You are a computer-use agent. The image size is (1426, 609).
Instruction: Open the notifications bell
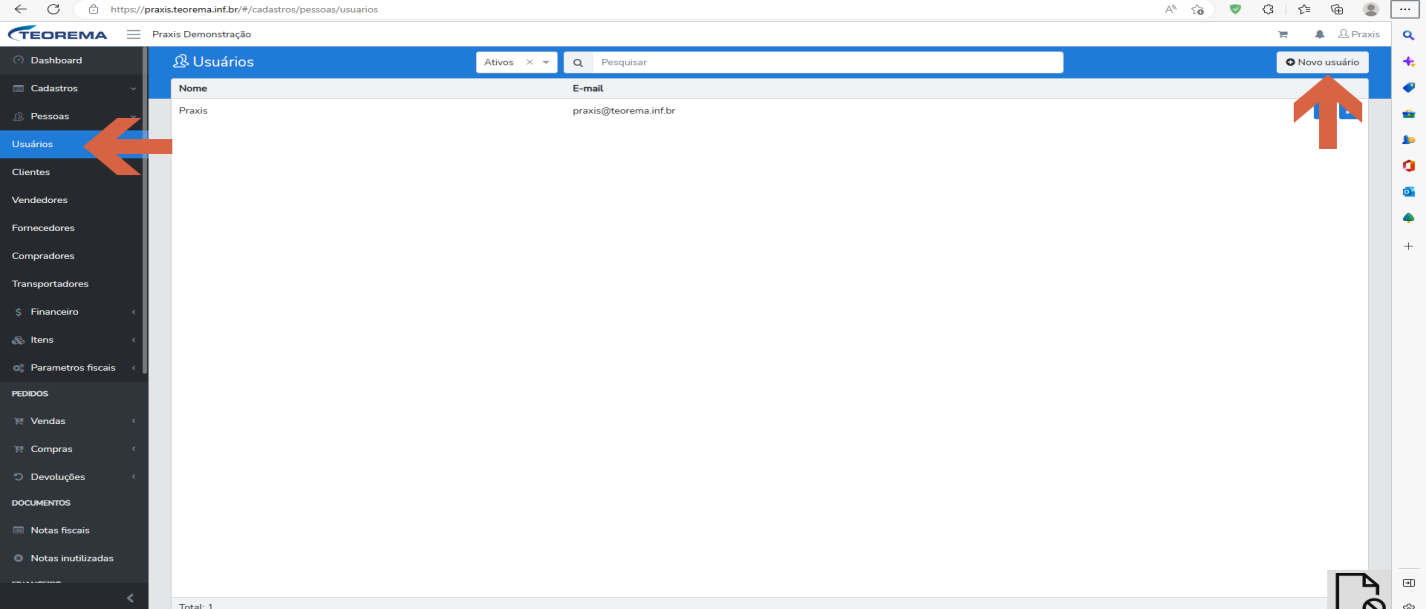[1320, 34]
